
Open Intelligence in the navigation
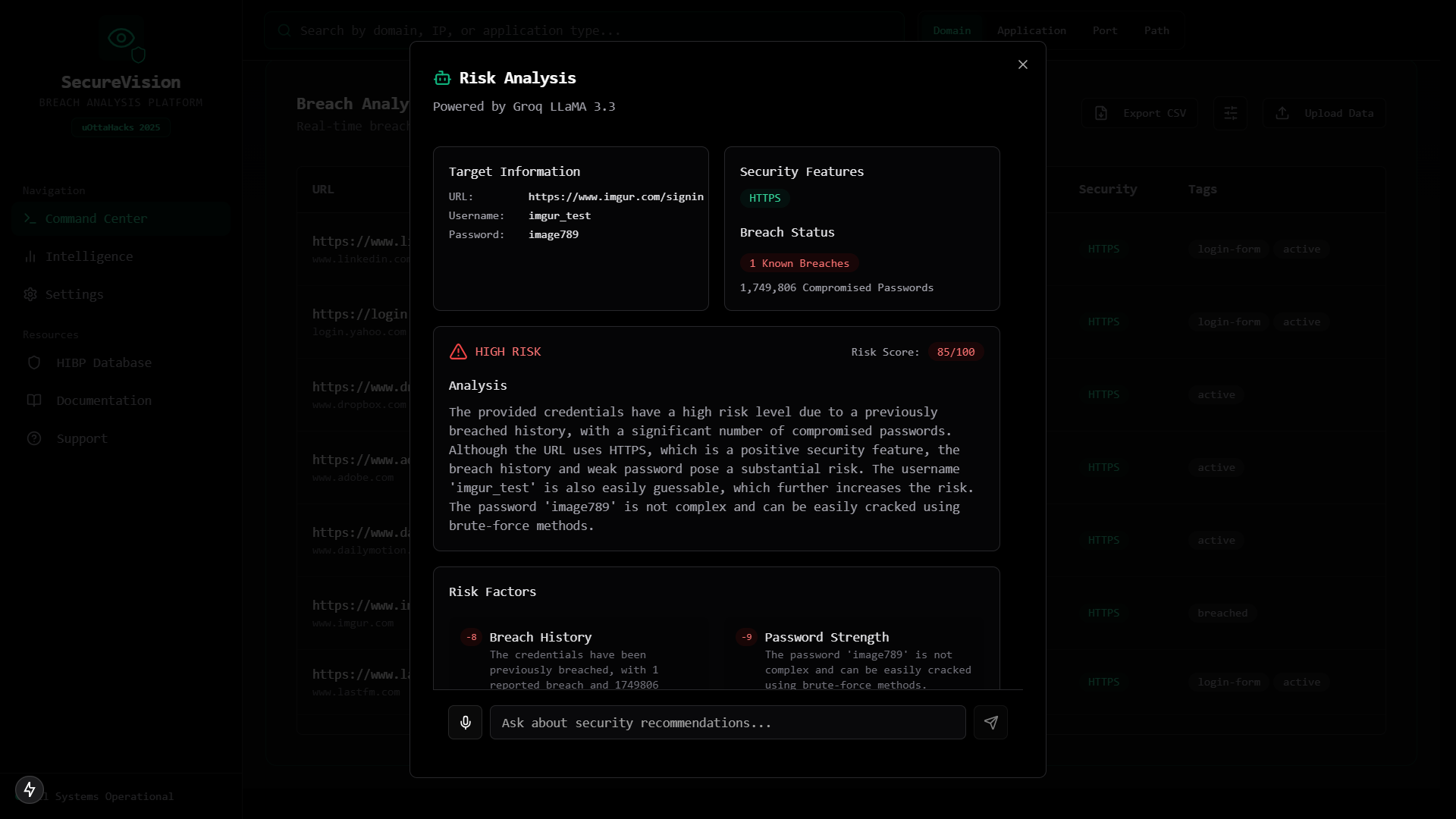(x=89, y=256)
